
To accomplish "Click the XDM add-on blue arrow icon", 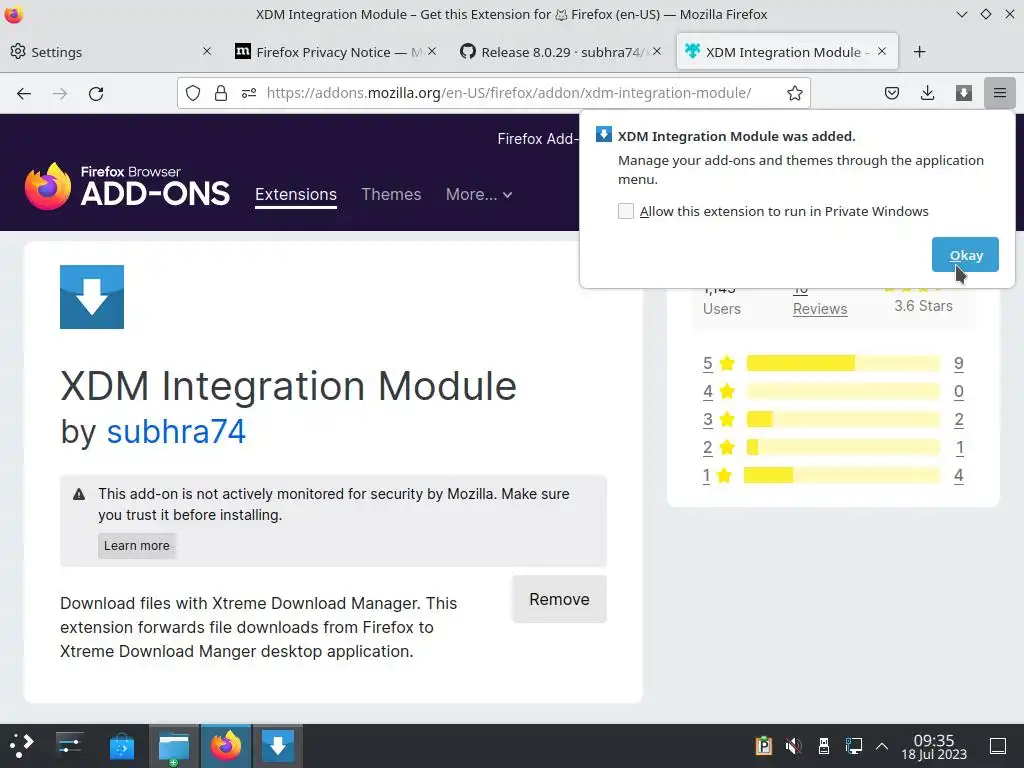I will click(x=92, y=297).
